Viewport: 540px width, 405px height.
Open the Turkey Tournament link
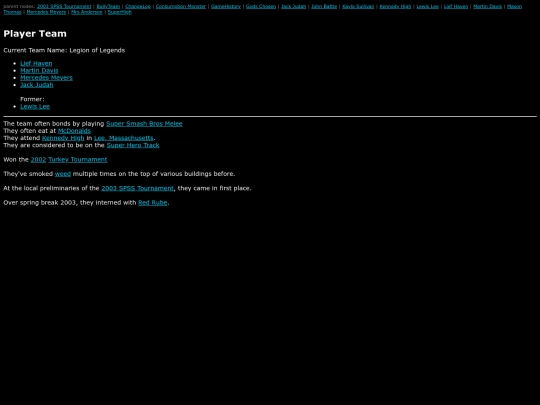[x=78, y=160]
